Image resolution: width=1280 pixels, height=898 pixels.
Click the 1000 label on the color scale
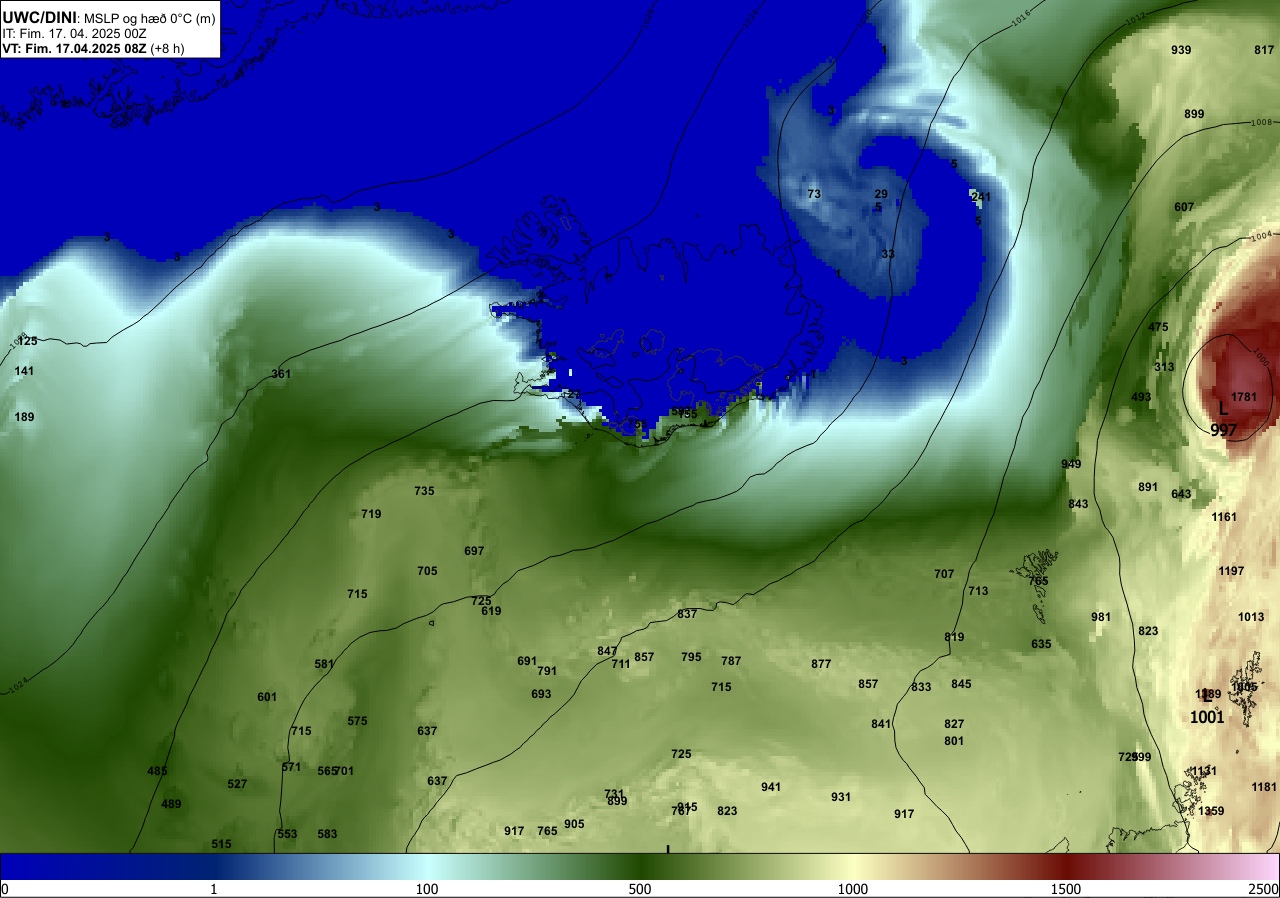tap(853, 889)
